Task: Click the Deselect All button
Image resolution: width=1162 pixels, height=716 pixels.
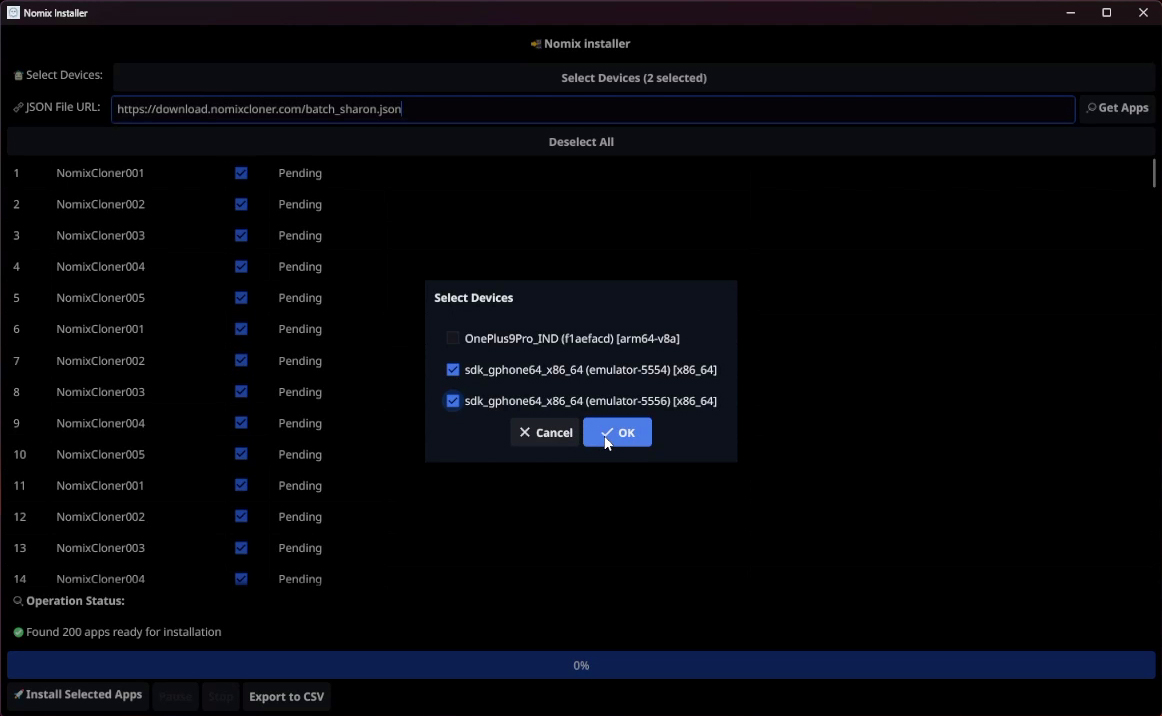Action: (581, 142)
